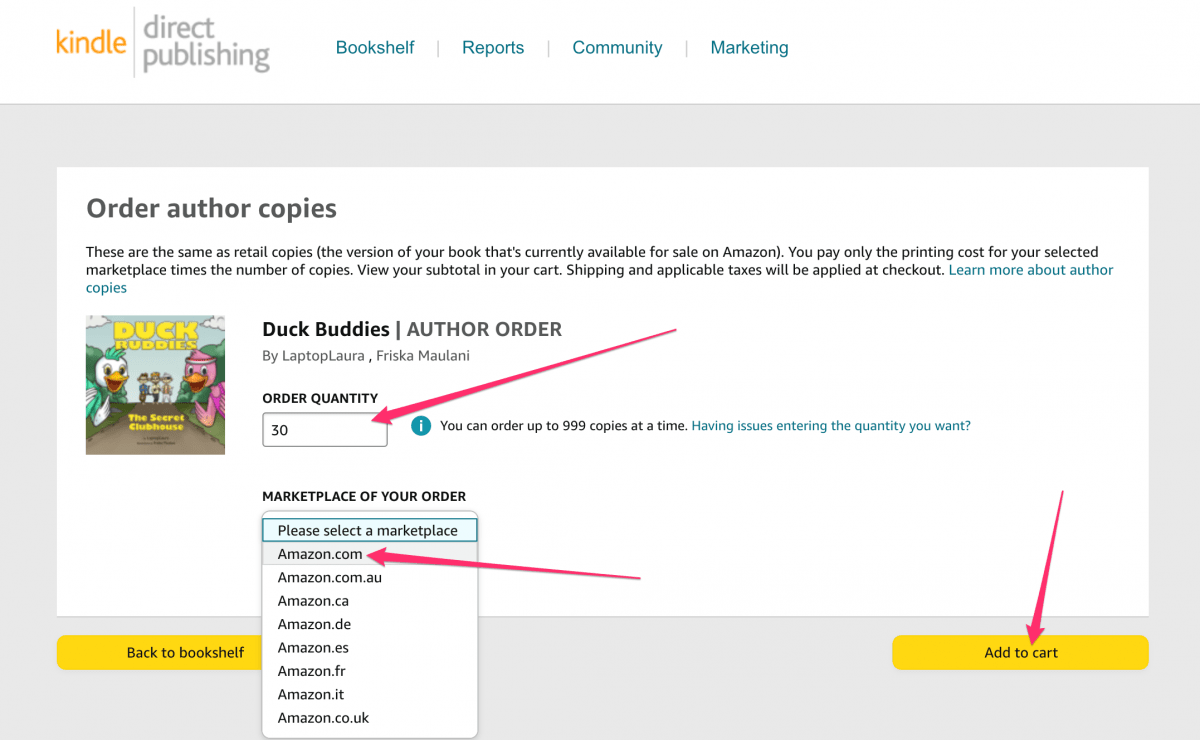The image size is (1200, 740).
Task: Pick Amazon.co.uk marketplace
Action: click(370, 718)
